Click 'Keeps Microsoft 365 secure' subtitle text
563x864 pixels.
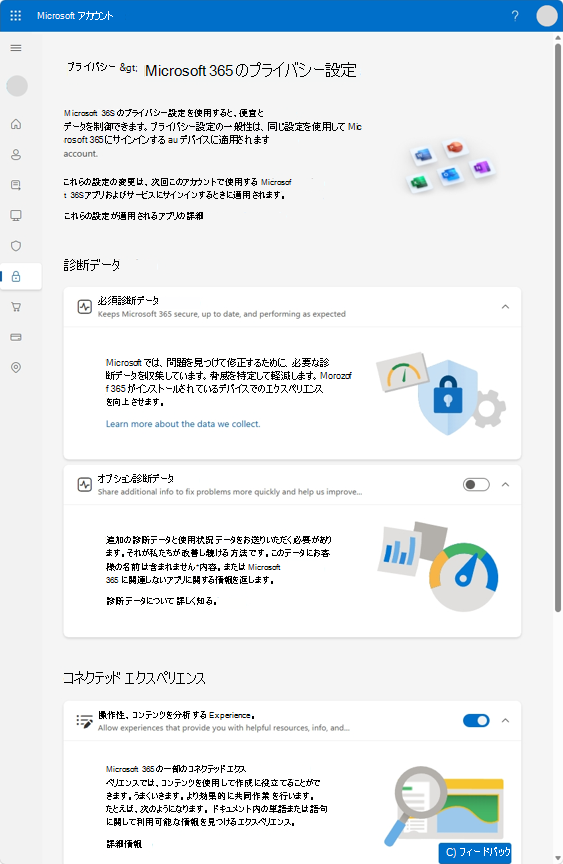(x=221, y=314)
